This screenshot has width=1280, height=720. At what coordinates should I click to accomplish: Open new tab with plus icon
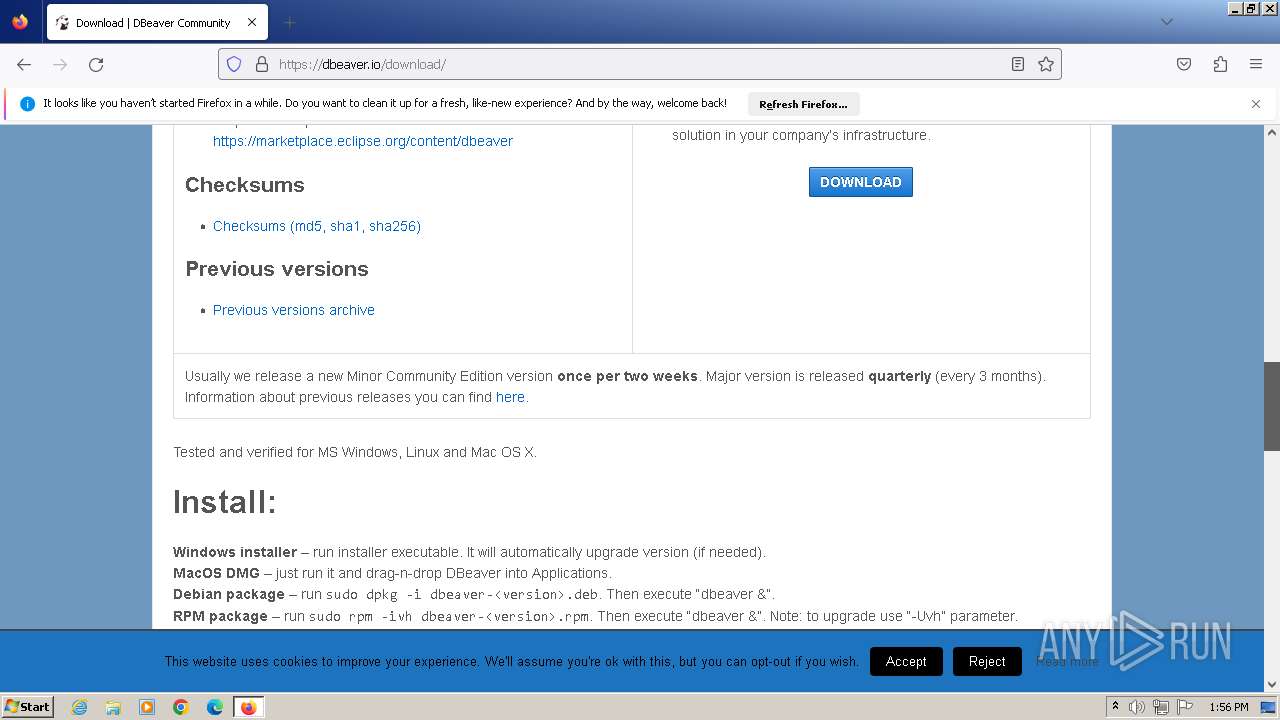click(289, 22)
